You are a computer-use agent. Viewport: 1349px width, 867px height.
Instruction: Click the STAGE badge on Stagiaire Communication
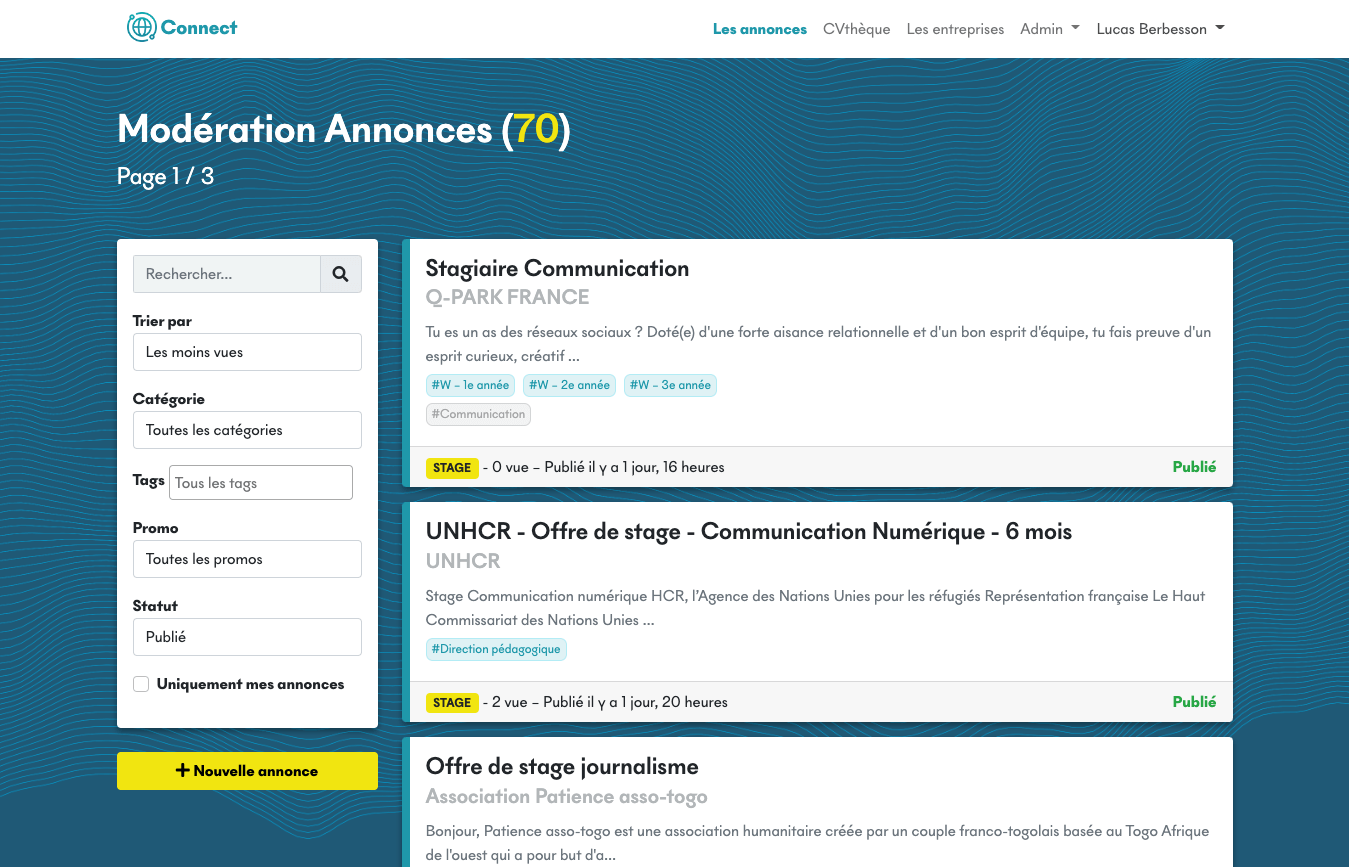[452, 468]
